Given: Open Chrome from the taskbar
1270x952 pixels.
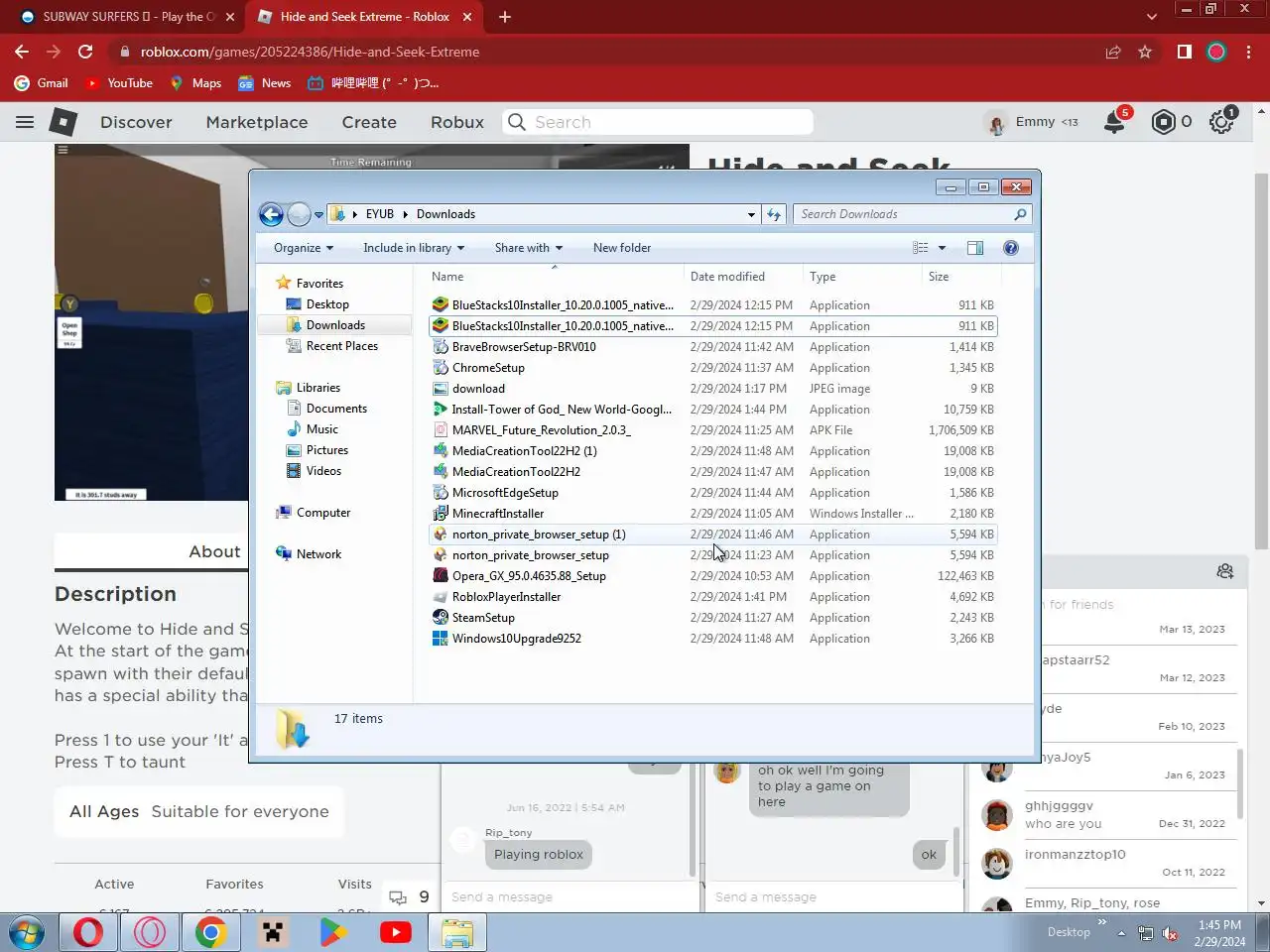Looking at the screenshot, I should tap(210, 933).
